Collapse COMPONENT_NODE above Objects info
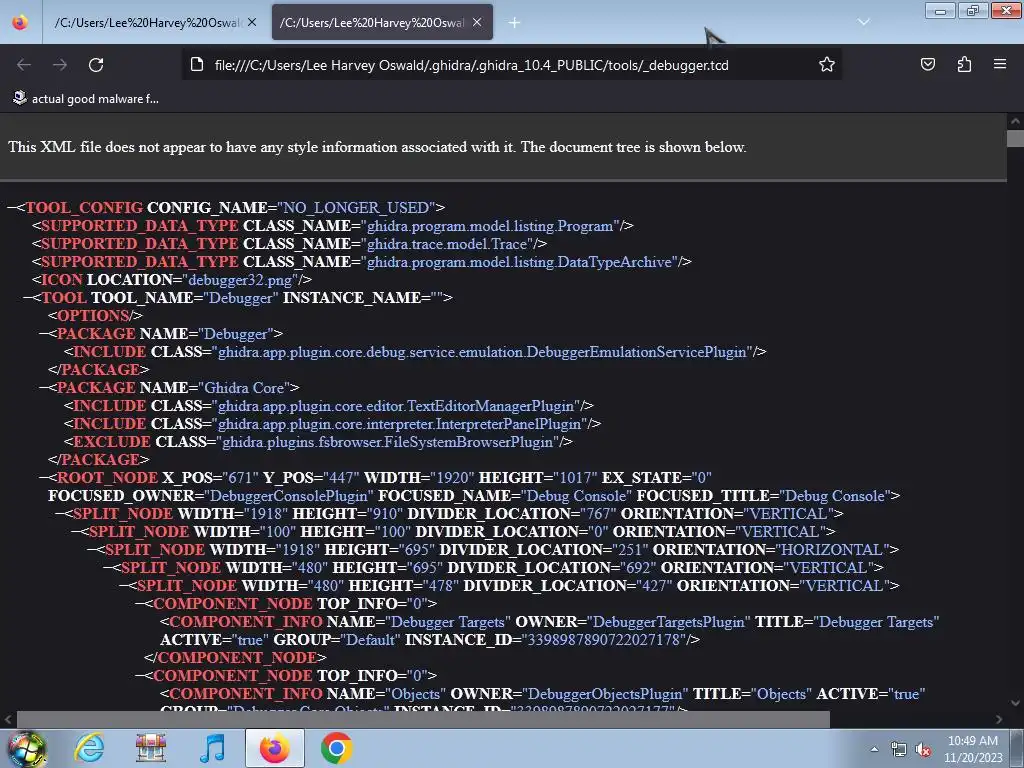The width and height of the screenshot is (1024, 768). 139,676
